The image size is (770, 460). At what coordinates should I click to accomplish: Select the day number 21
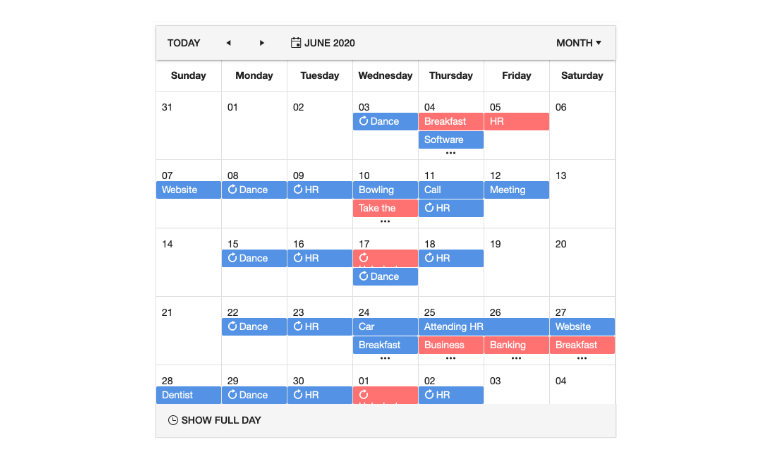(167, 313)
